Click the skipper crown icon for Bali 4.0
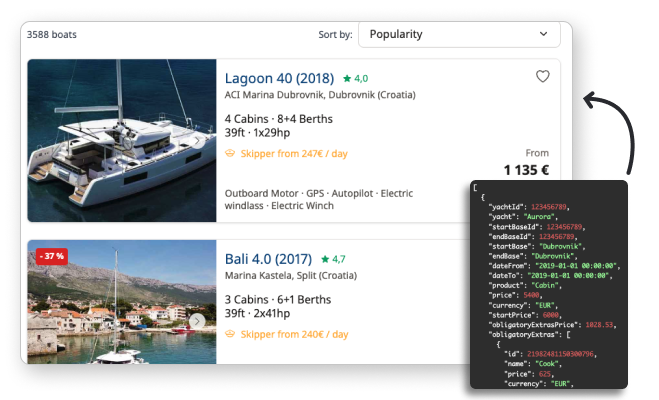659x400 pixels. [x=230, y=334]
